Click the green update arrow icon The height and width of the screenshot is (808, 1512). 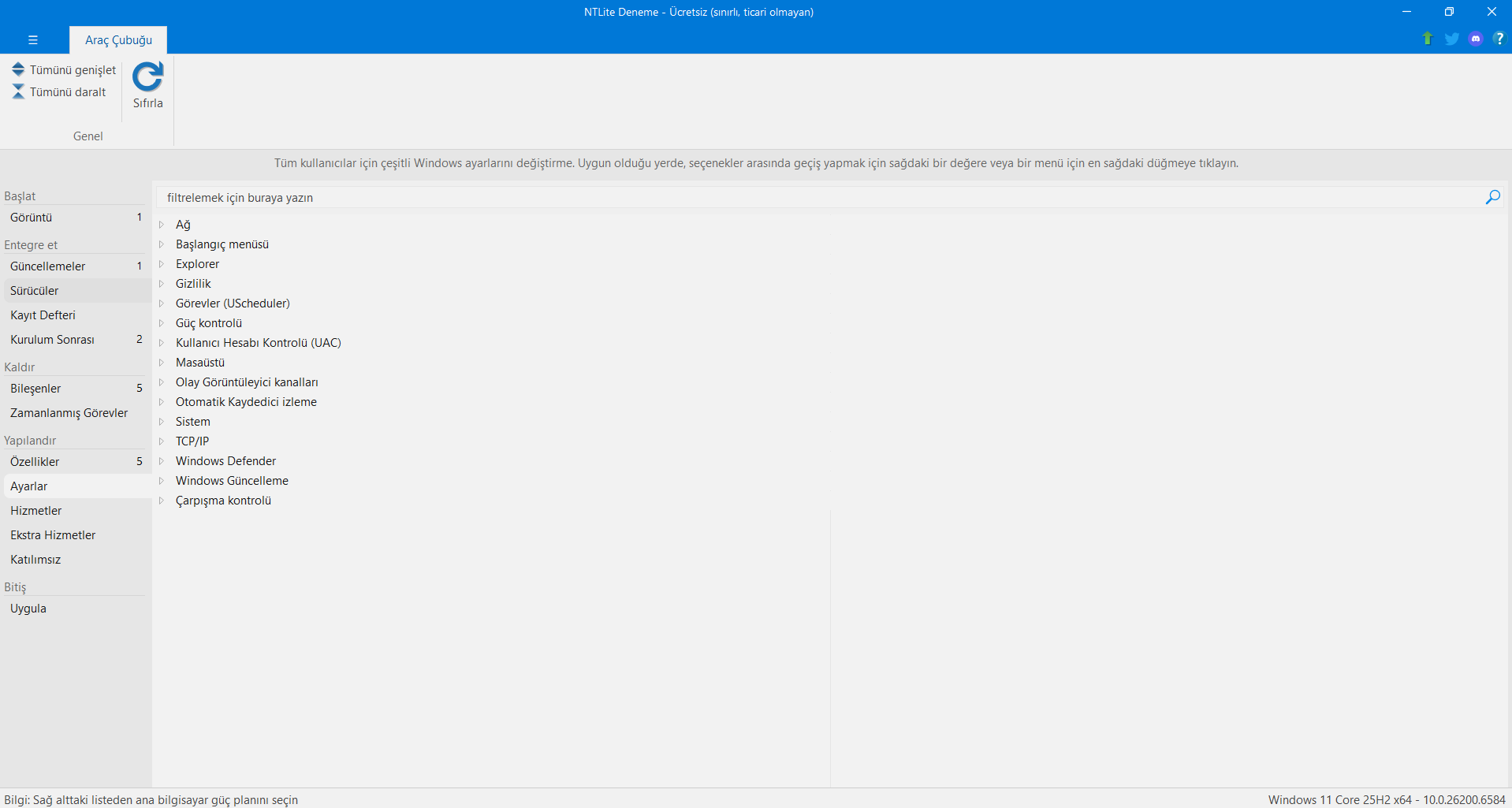(1427, 39)
